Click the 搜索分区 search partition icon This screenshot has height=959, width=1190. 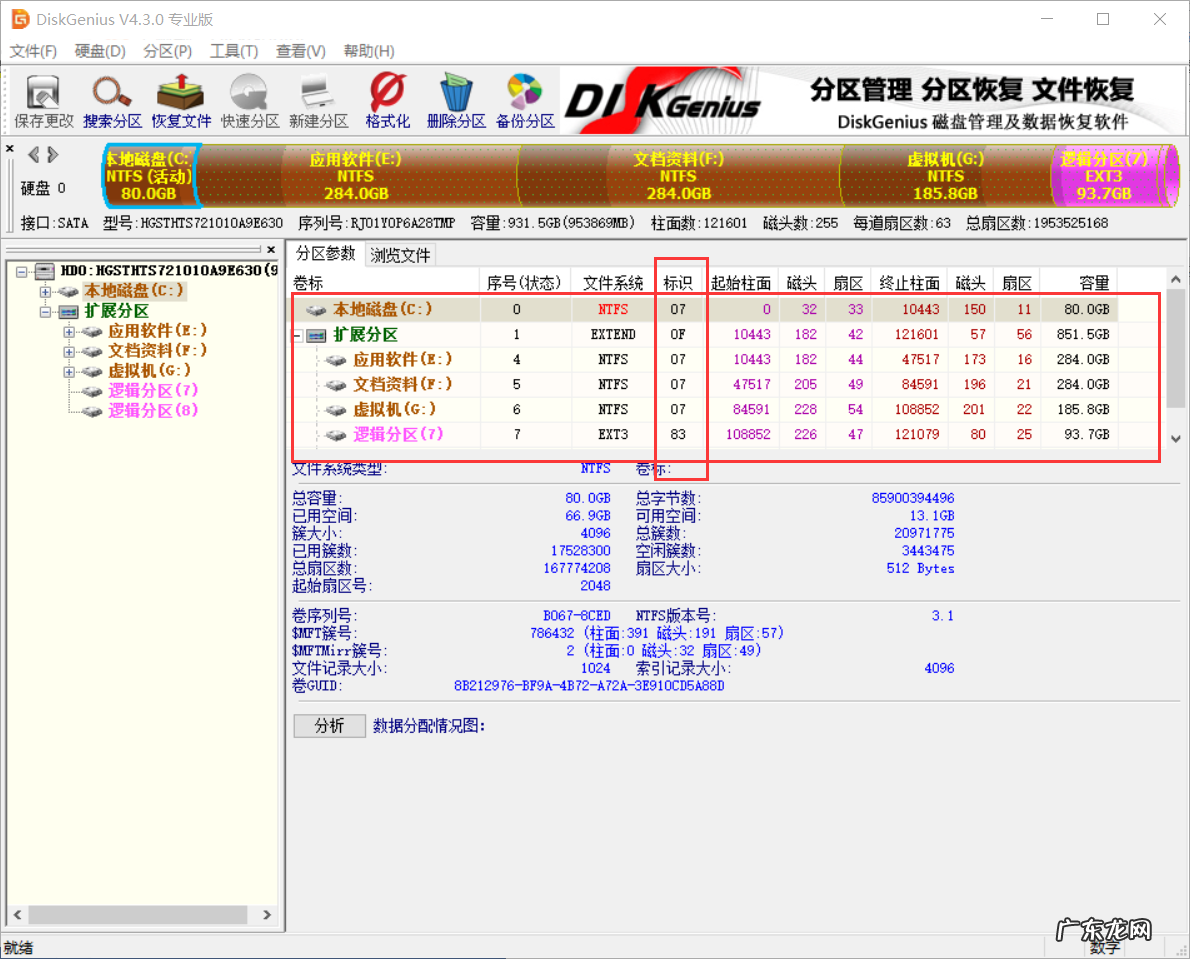[x=112, y=102]
